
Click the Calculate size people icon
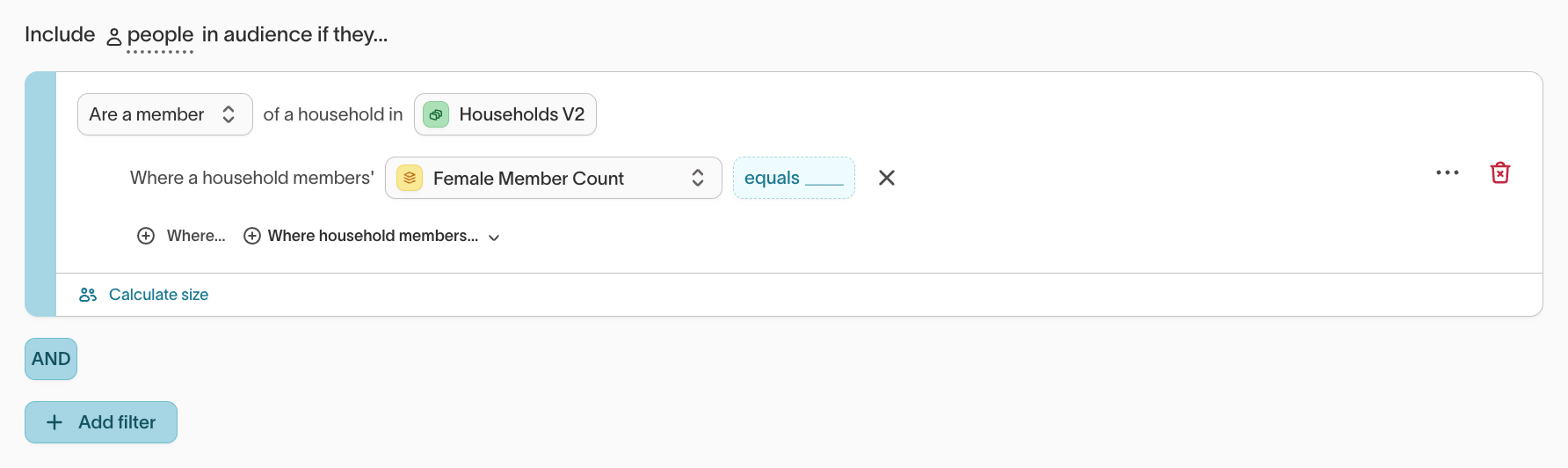pos(88,295)
